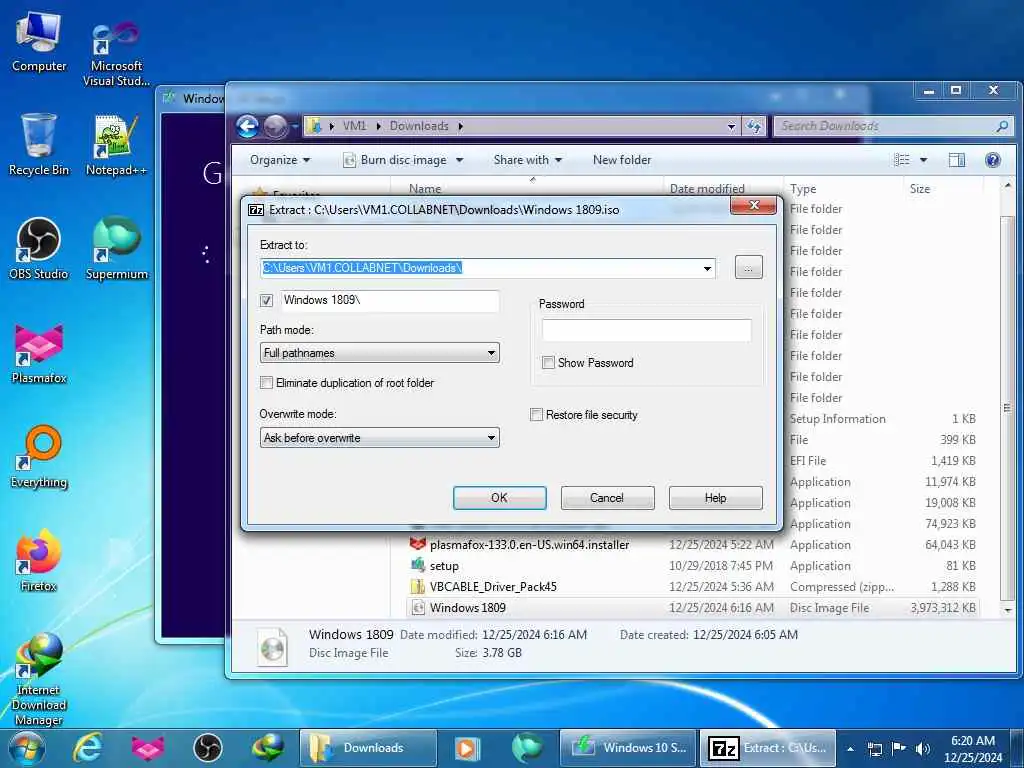The image size is (1024, 768).
Task: Check the Show Password box
Action: tap(549, 362)
